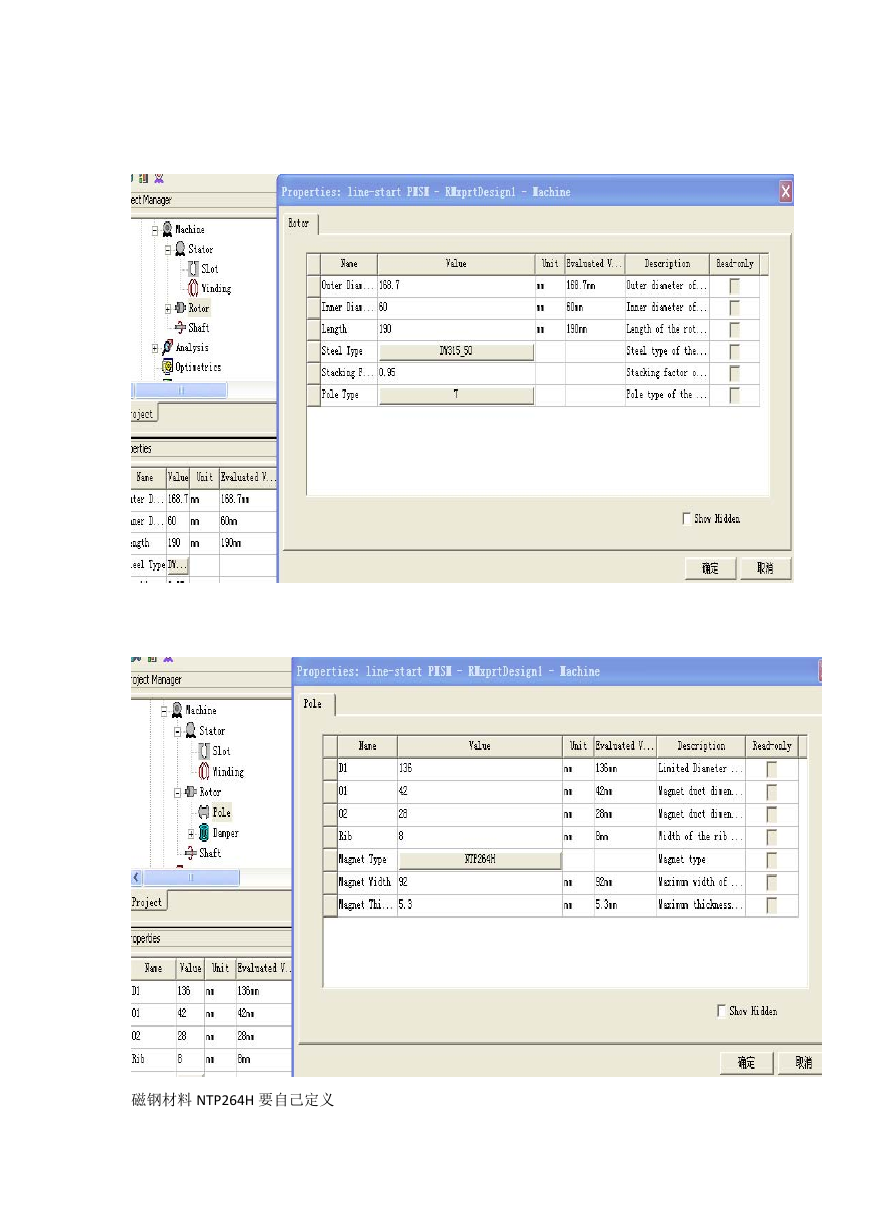Close the Rotor properties dialog with X
This screenshot has width=869, height=1228.
pyautogui.click(x=786, y=192)
